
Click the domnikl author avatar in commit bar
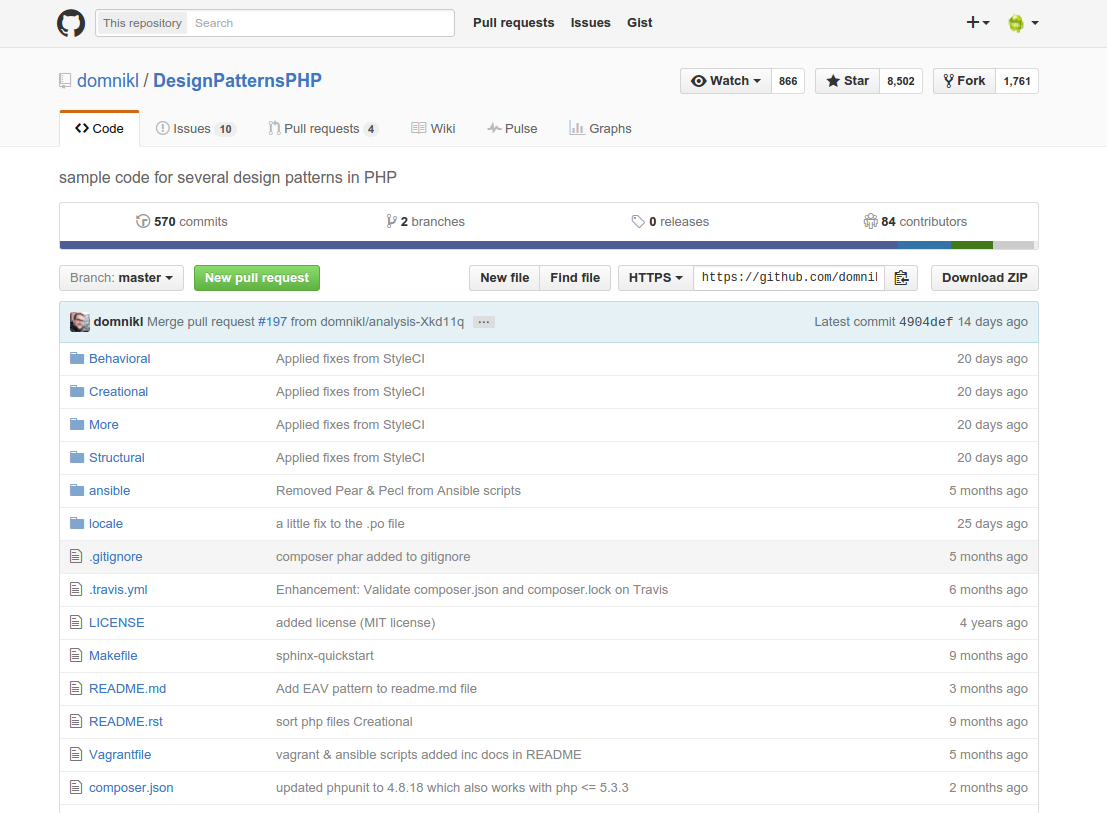(80, 322)
